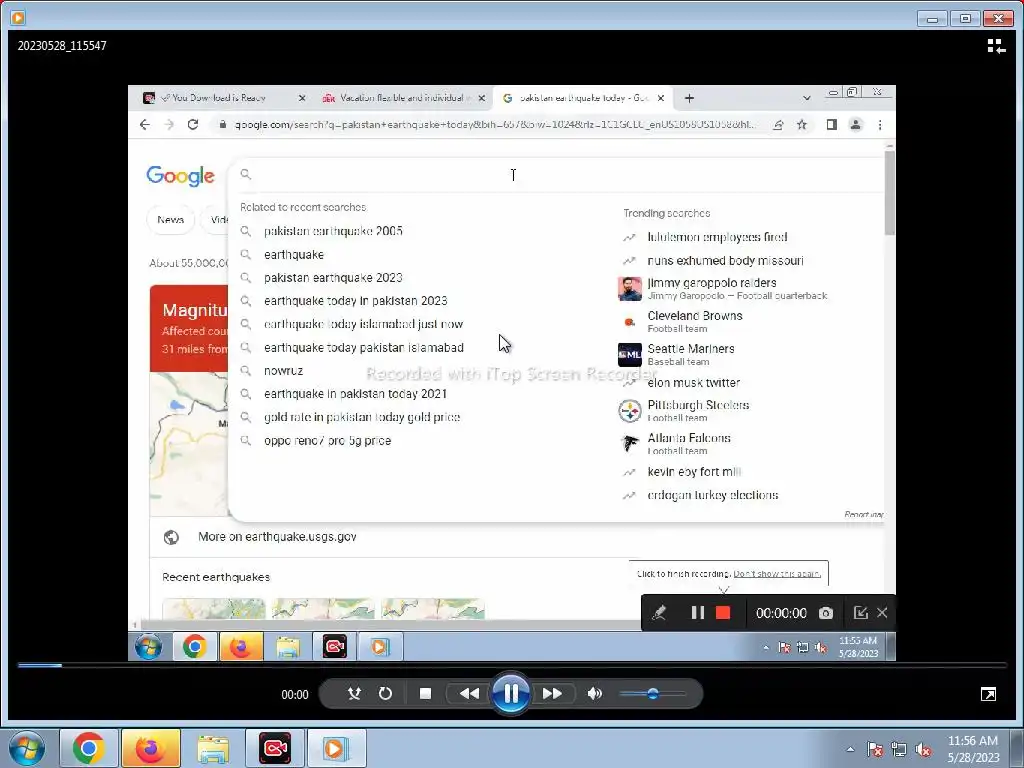
Task: Mute the player volume speaker icon
Action: pos(594,694)
